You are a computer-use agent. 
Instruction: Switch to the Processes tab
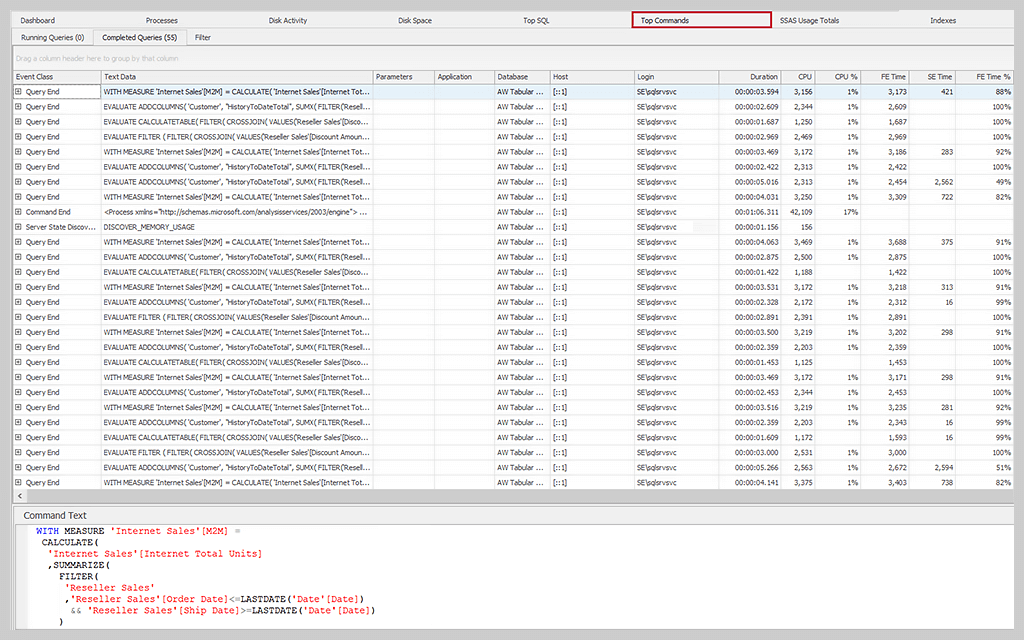click(162, 20)
